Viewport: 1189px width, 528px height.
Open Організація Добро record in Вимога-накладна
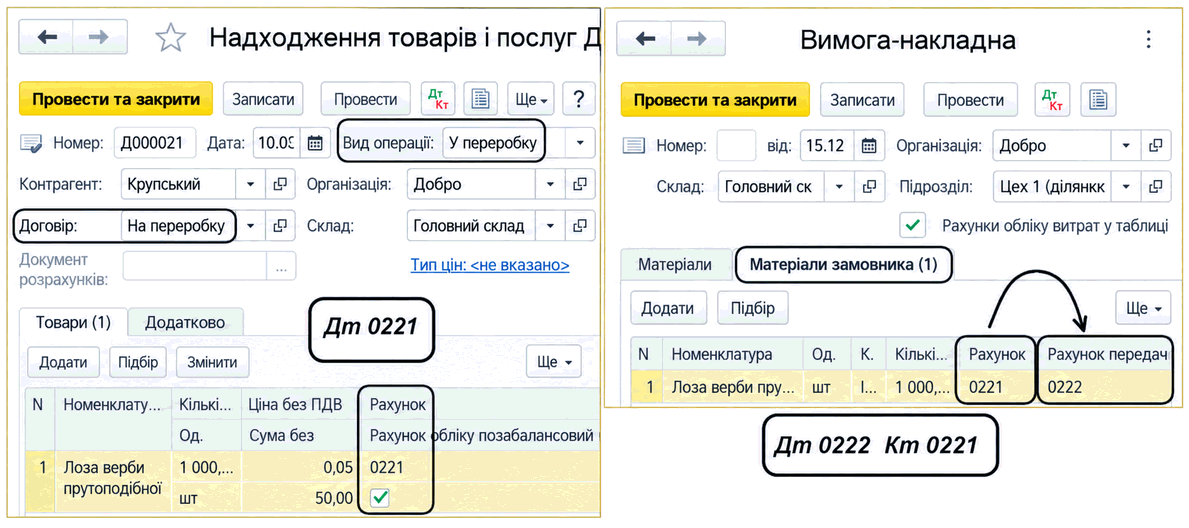pos(1156,145)
